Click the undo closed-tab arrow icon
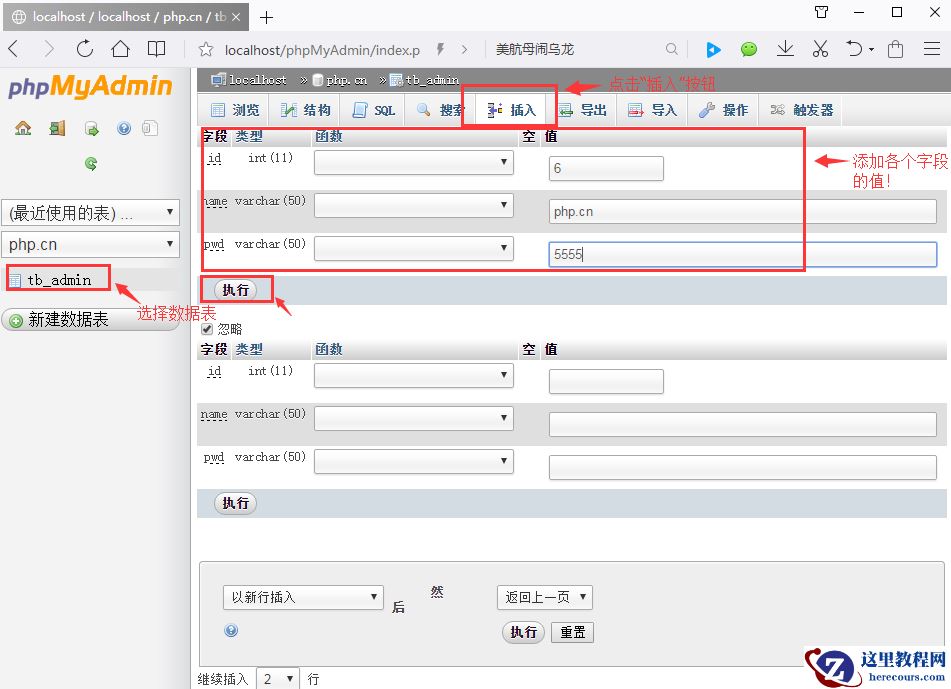This screenshot has height=689, width=951. [855, 49]
